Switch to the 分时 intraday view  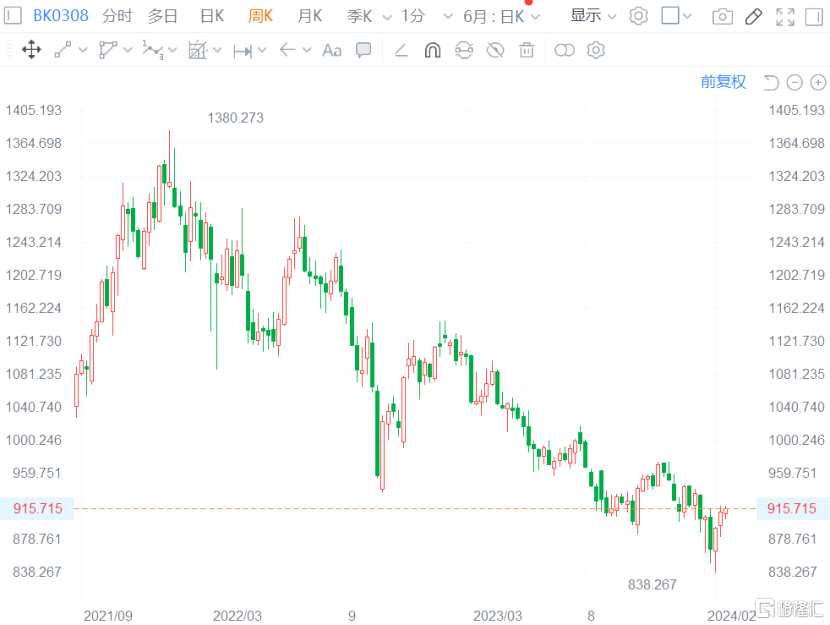point(115,17)
